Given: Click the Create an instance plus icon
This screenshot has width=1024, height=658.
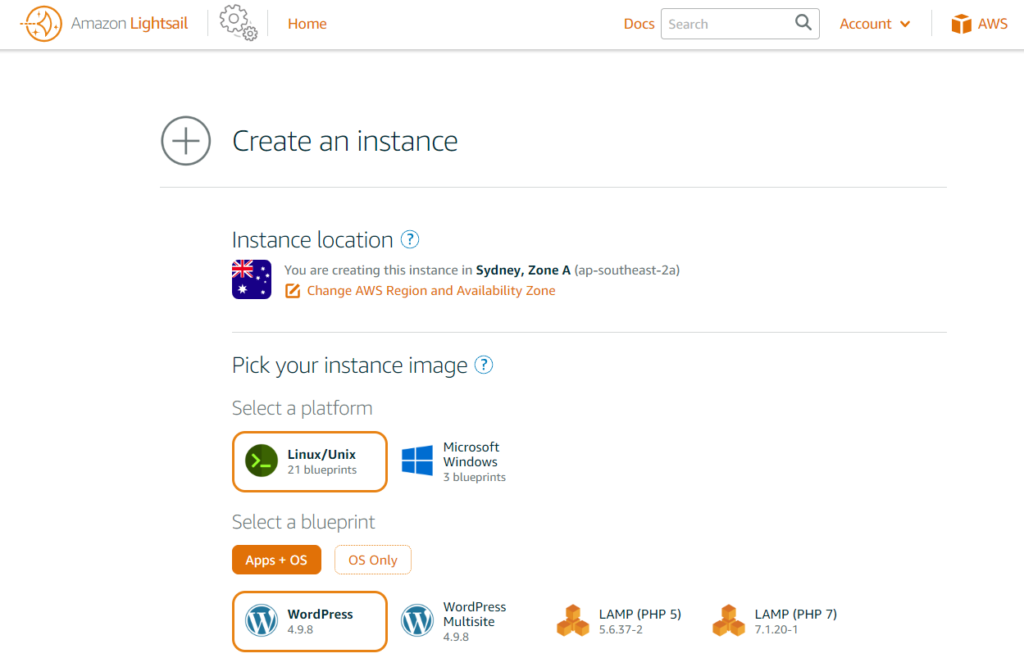Looking at the screenshot, I should tap(186, 141).
